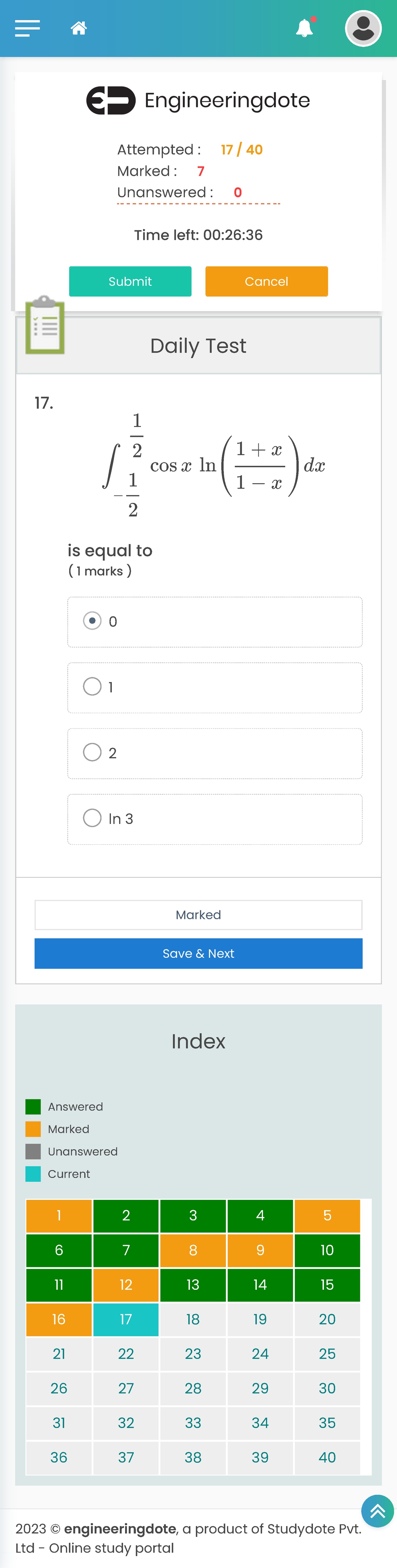The width and height of the screenshot is (397, 1568).
Task: Click the Daily Test clipboard icon
Action: pyautogui.click(x=45, y=325)
